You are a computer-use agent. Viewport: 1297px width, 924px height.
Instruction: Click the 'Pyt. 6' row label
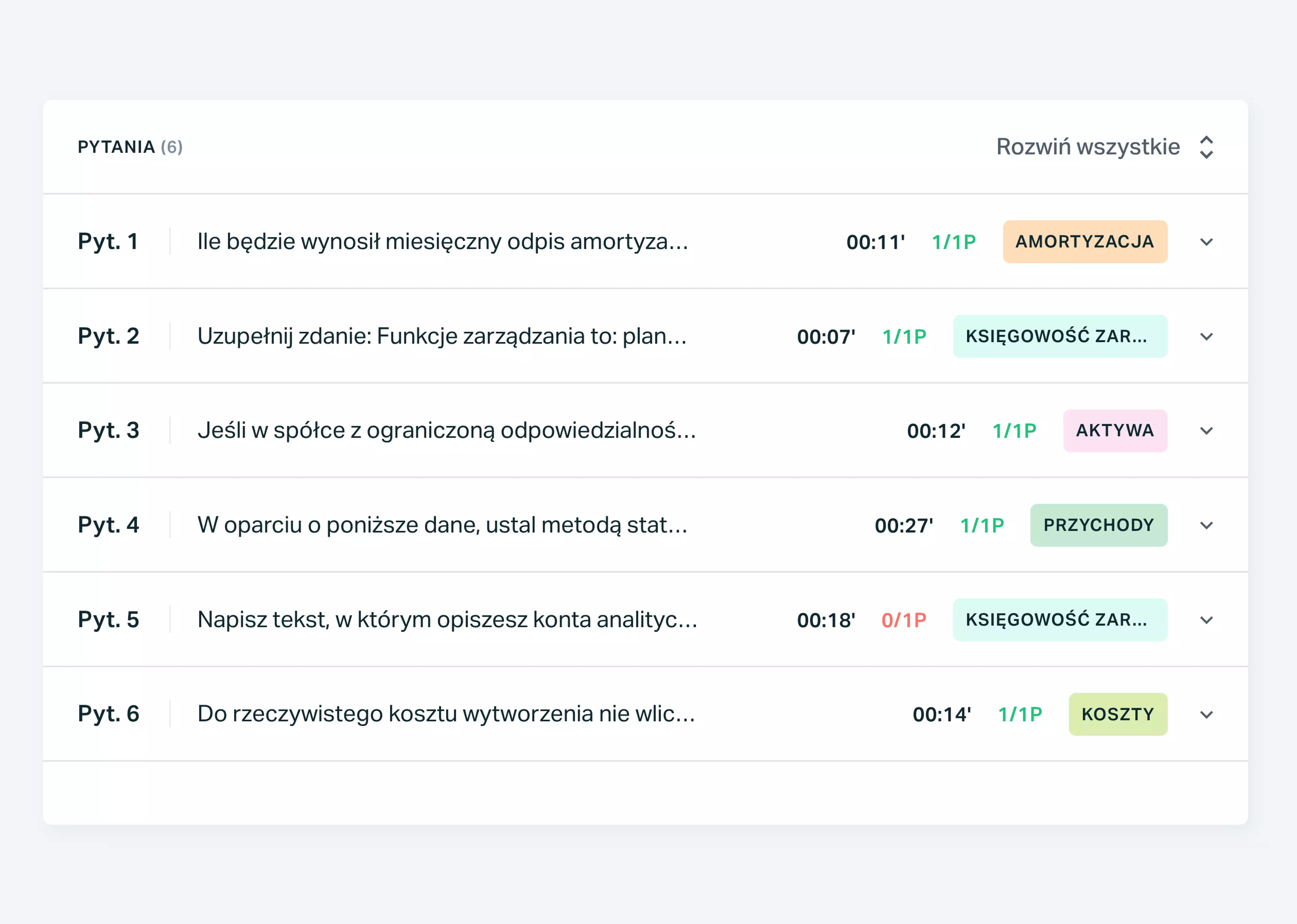108,714
